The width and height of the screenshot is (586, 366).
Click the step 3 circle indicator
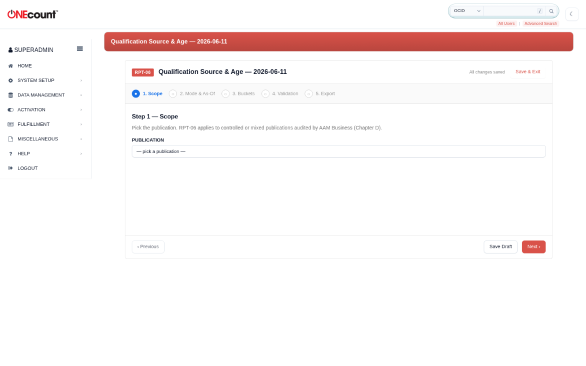point(225,93)
